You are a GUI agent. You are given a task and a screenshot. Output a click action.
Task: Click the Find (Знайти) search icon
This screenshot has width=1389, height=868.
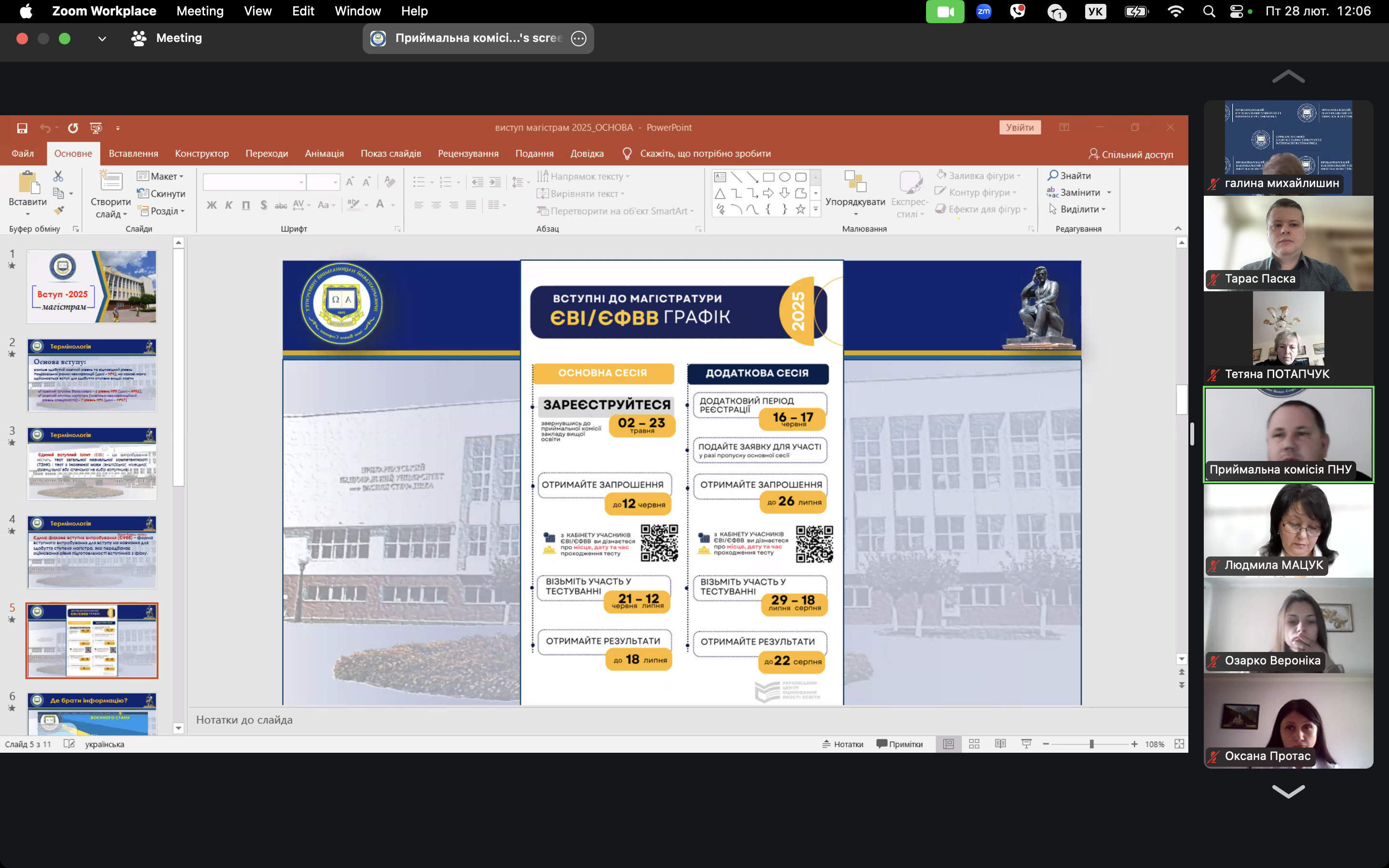[1053, 176]
